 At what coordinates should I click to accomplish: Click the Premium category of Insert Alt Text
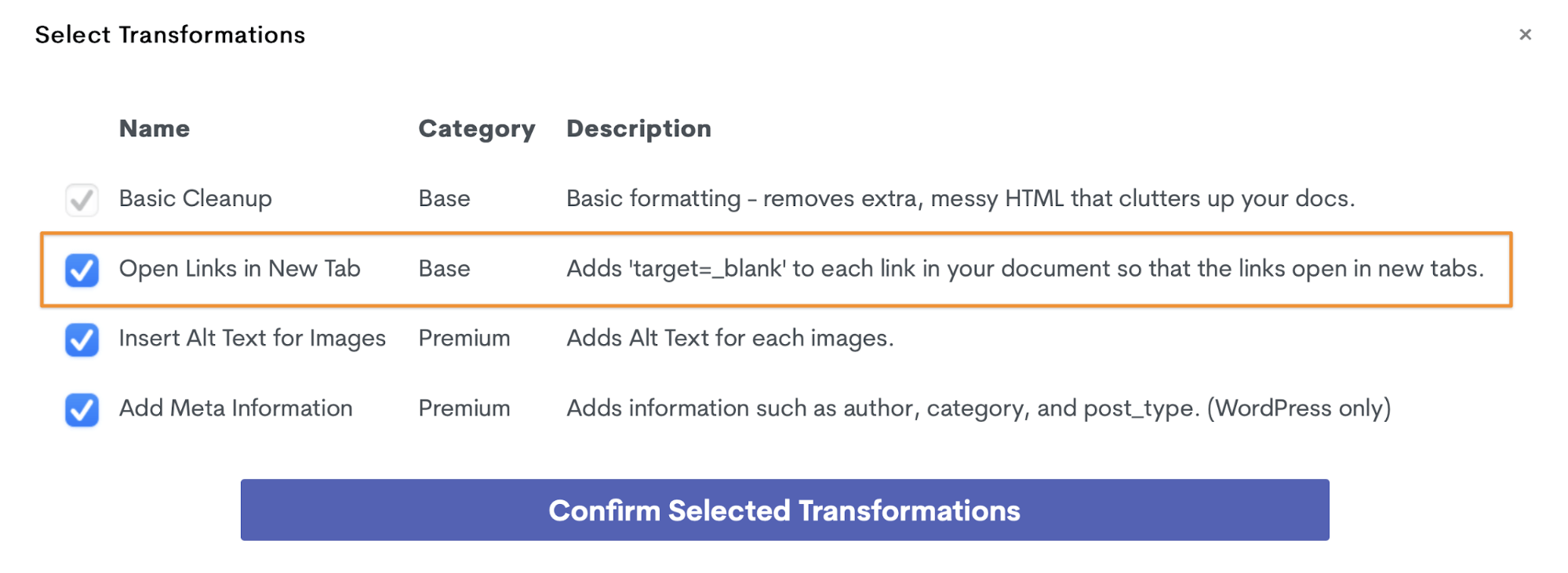(464, 339)
